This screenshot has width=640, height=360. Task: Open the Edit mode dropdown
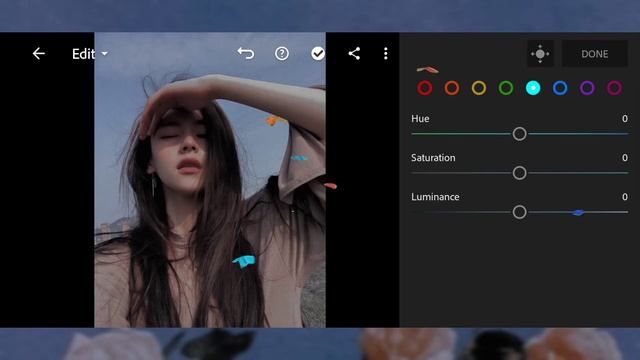tap(90, 54)
